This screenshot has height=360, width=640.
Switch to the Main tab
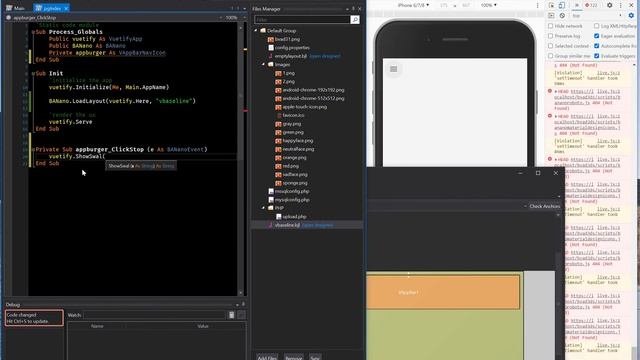point(16,8)
